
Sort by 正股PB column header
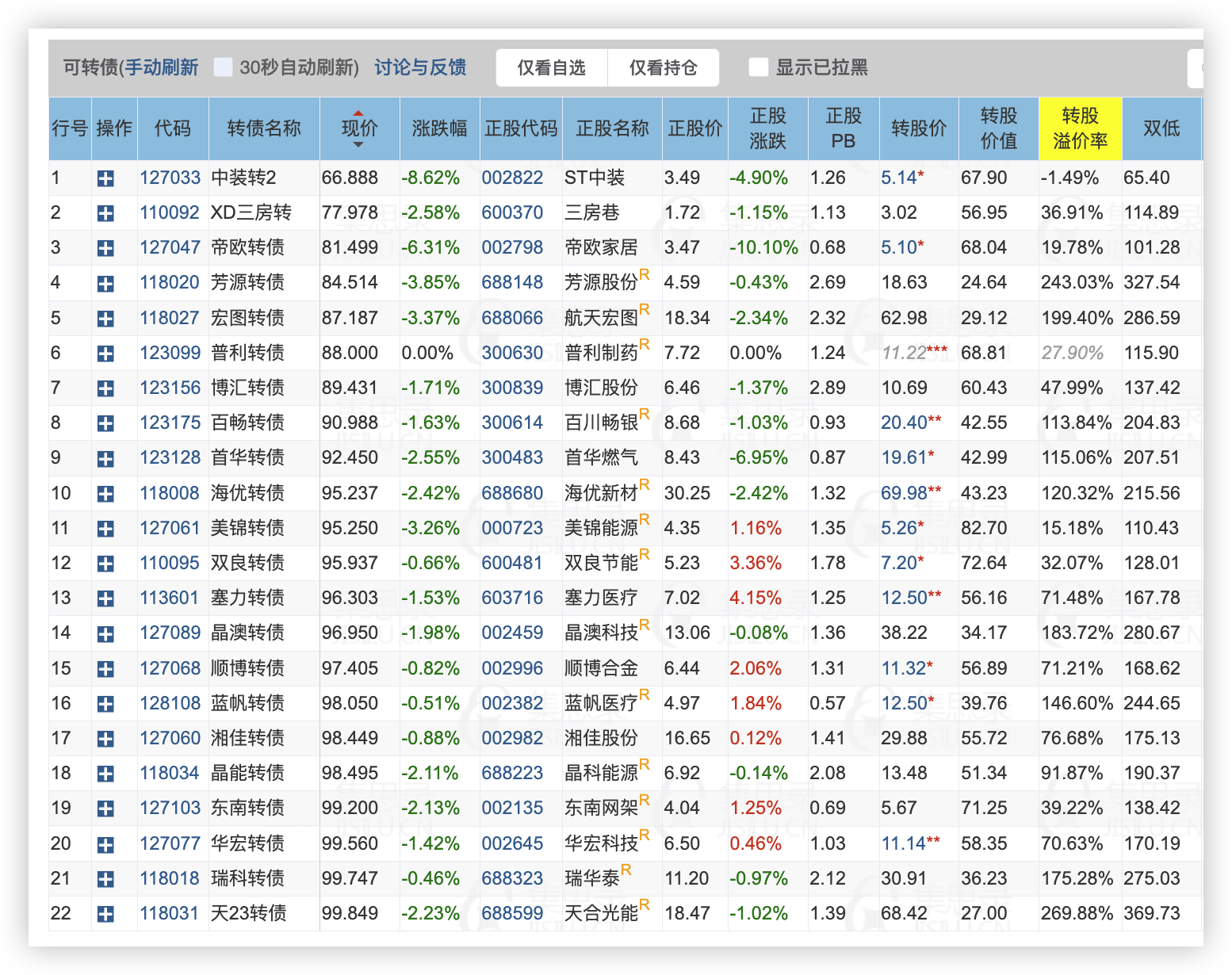(x=843, y=128)
